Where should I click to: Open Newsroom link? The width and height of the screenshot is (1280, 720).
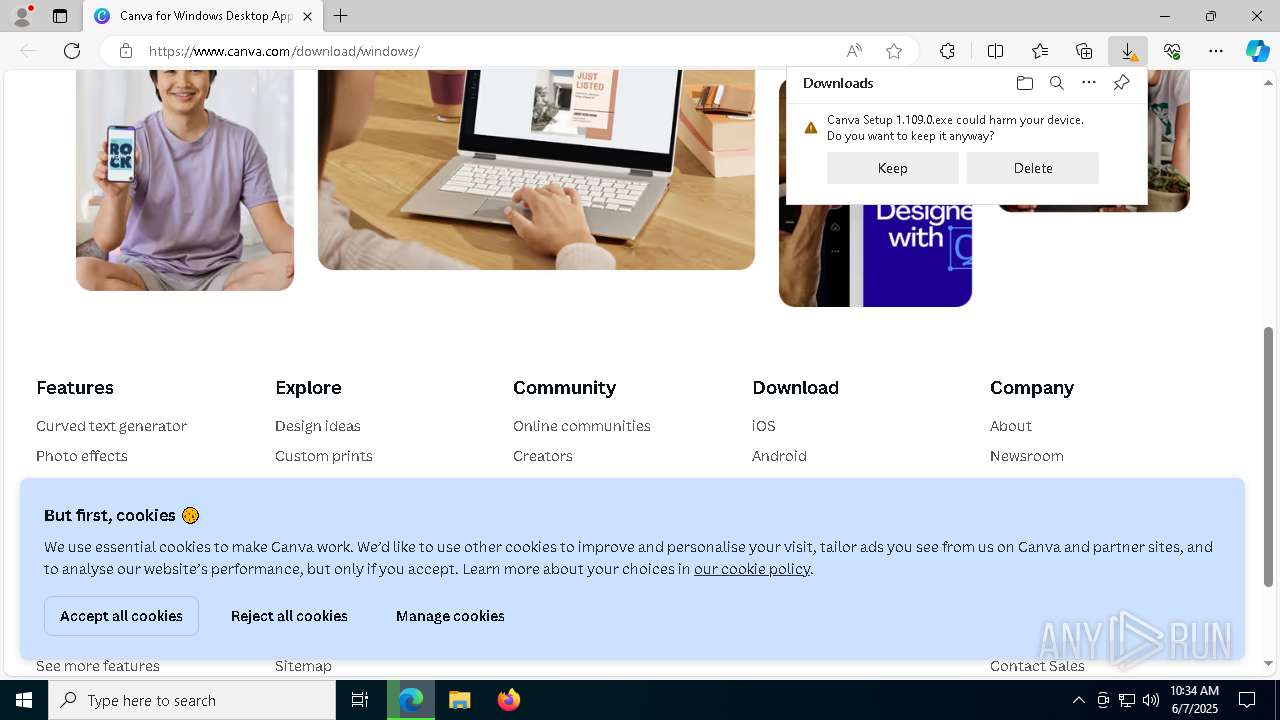[x=1027, y=456]
